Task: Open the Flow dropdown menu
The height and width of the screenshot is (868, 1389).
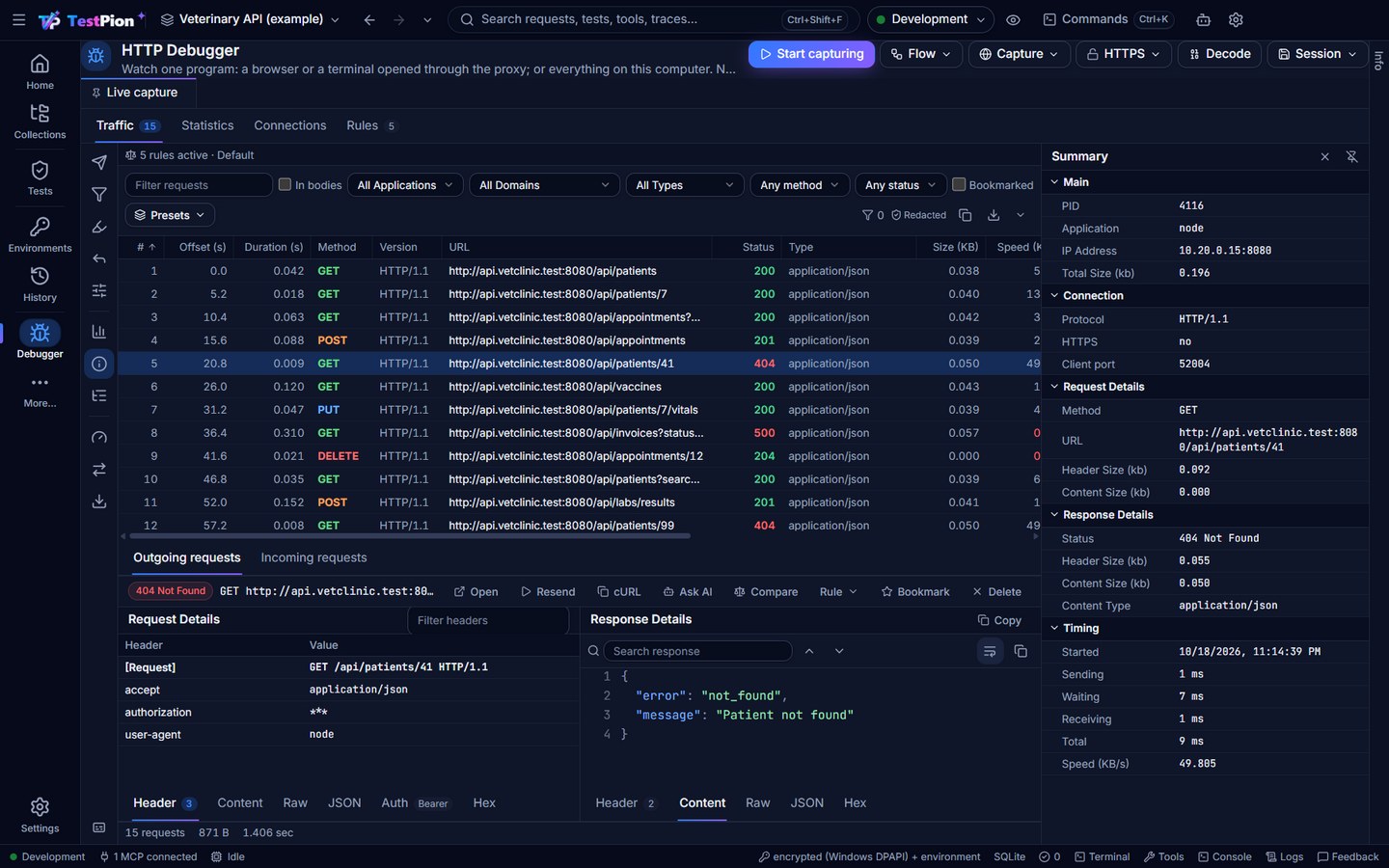Action: [x=921, y=54]
